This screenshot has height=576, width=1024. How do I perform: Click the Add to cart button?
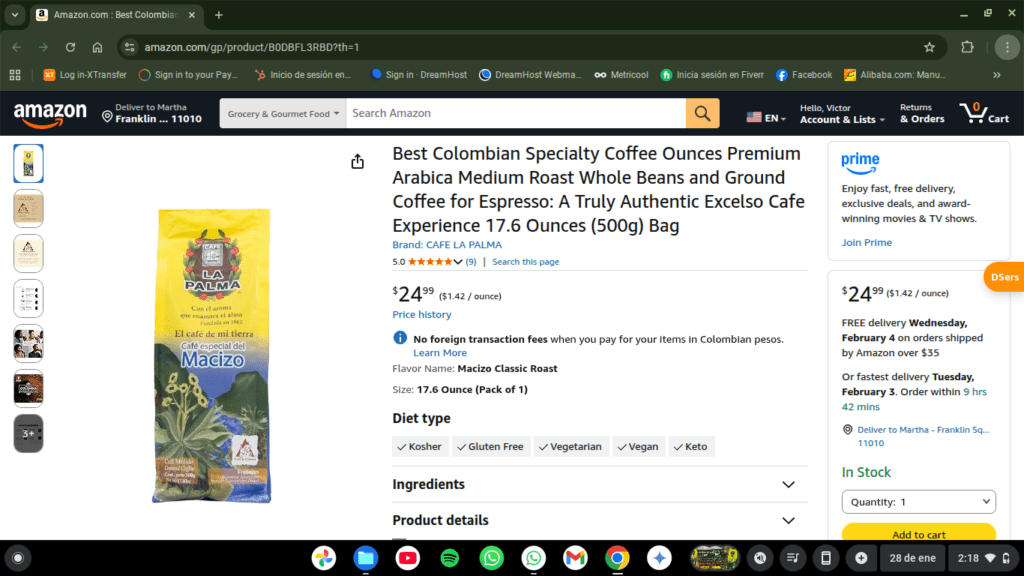(918, 534)
